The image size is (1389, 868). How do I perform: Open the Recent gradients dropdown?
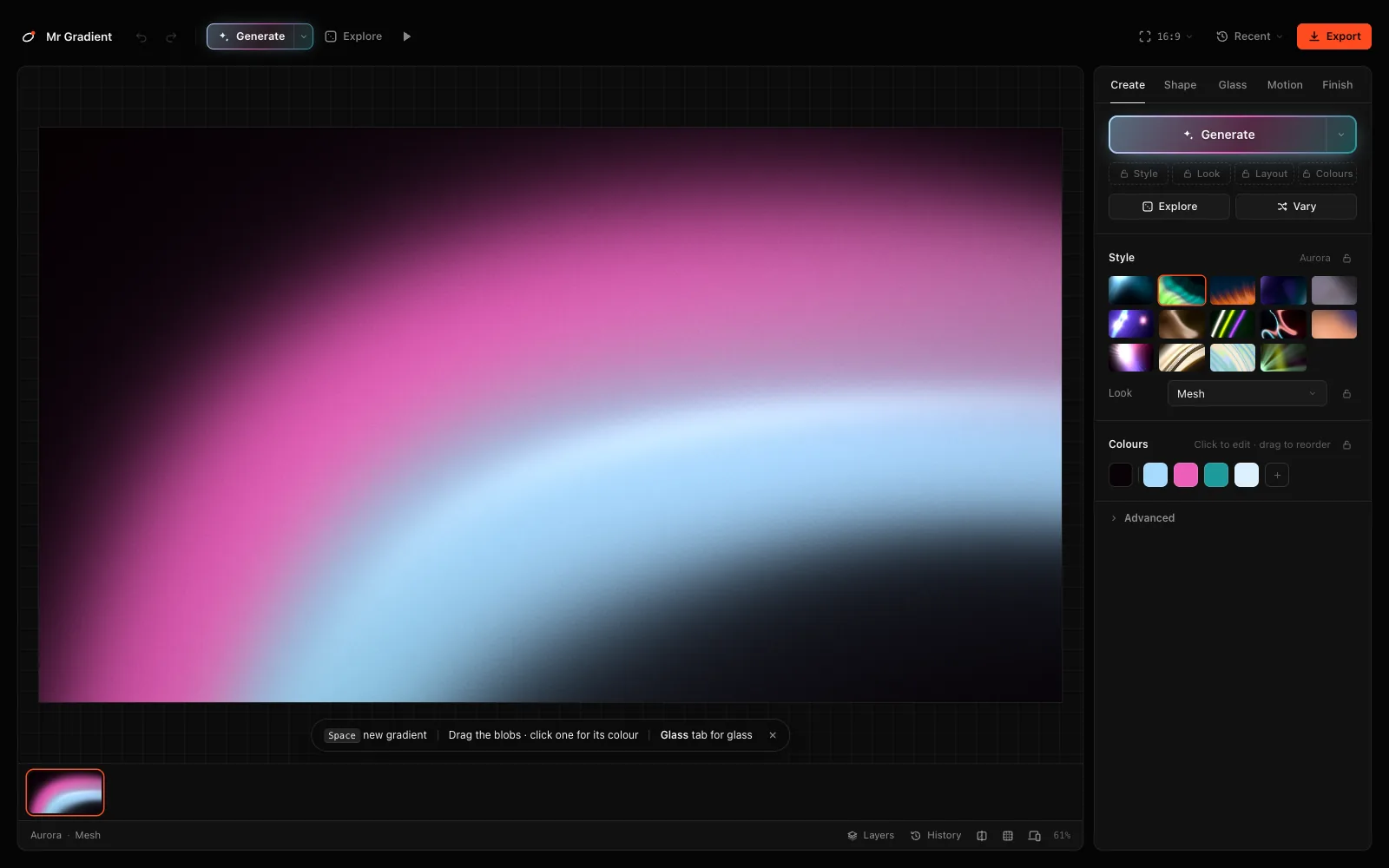coord(1249,36)
